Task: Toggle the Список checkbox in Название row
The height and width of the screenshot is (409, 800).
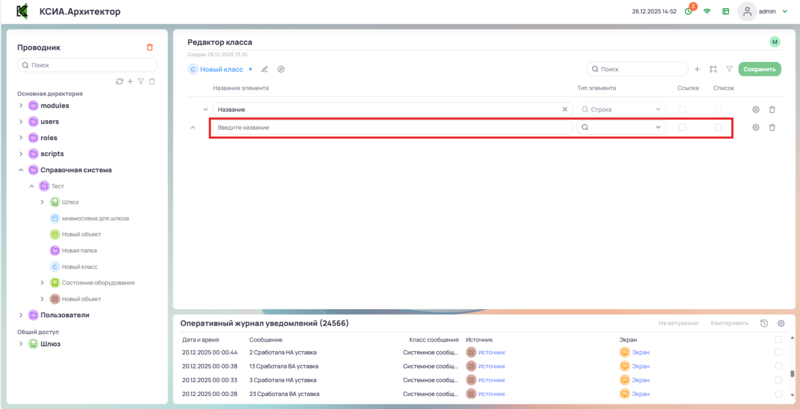Action: [718, 109]
